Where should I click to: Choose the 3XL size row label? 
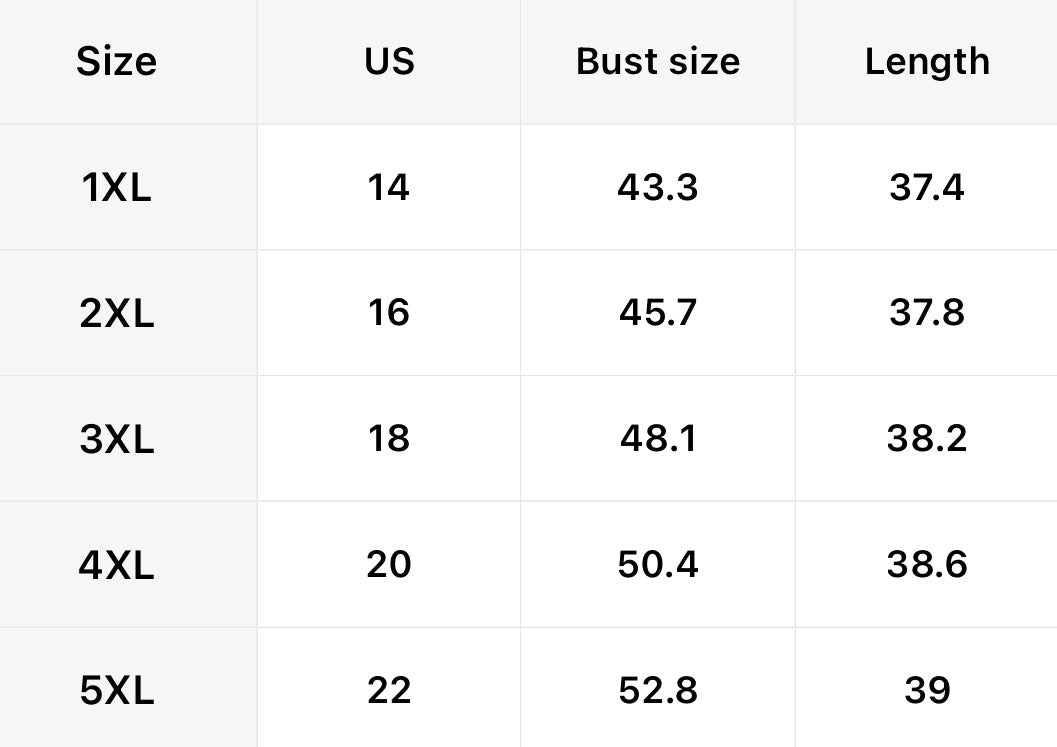pos(117,439)
